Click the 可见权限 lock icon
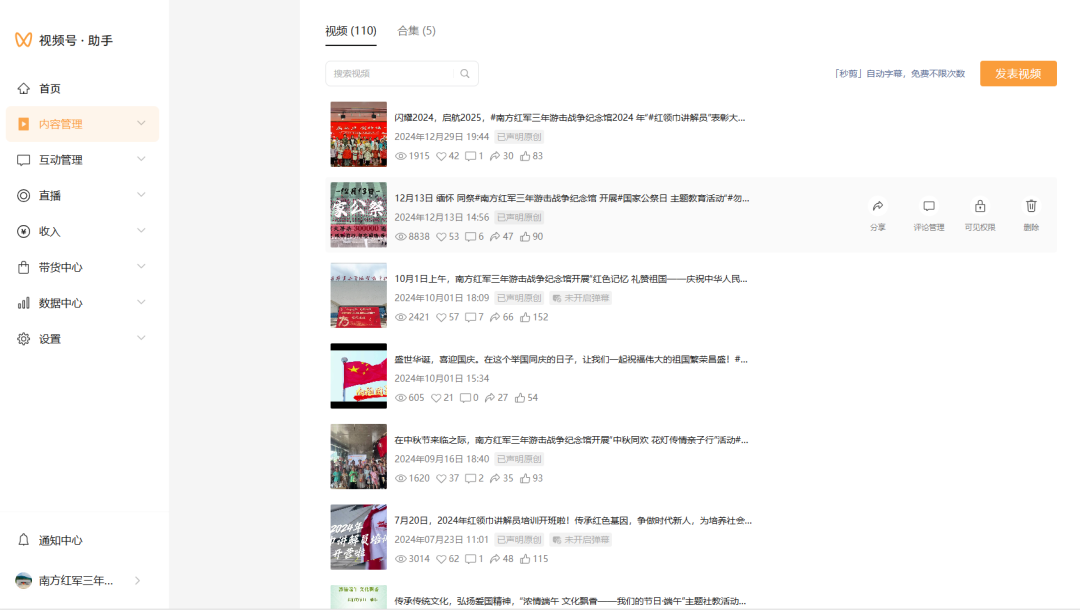Viewport: 1080px width, 610px height. (x=980, y=205)
